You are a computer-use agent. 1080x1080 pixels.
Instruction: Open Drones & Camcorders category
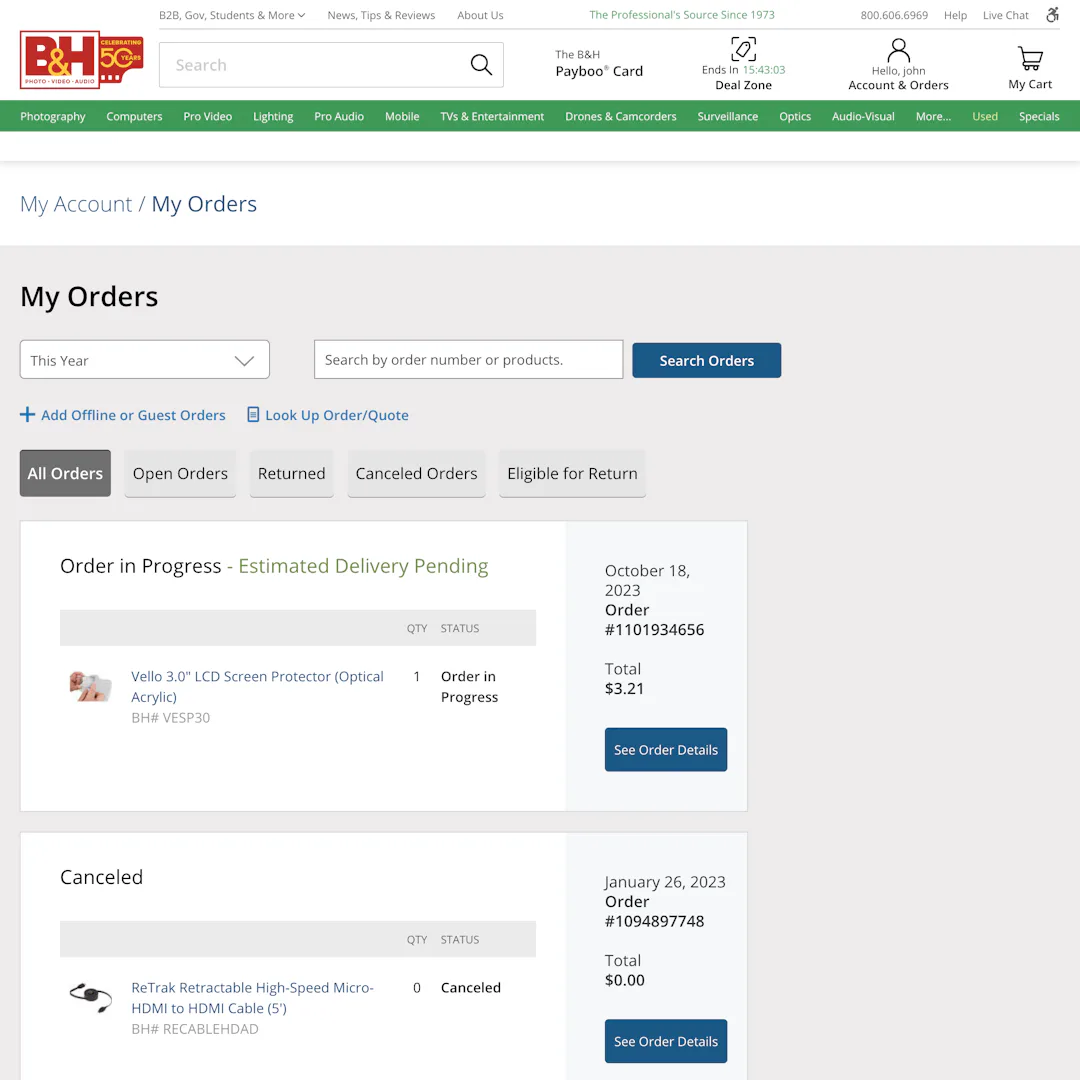click(x=621, y=116)
